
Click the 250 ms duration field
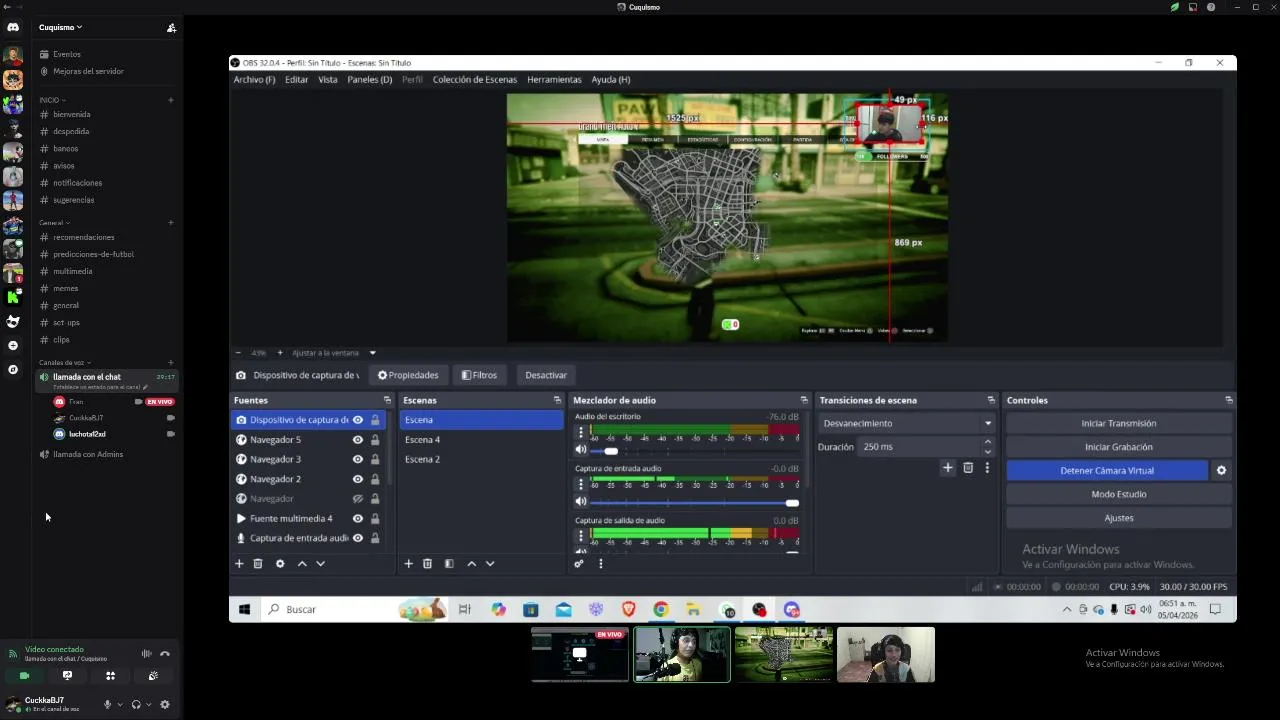(x=918, y=447)
